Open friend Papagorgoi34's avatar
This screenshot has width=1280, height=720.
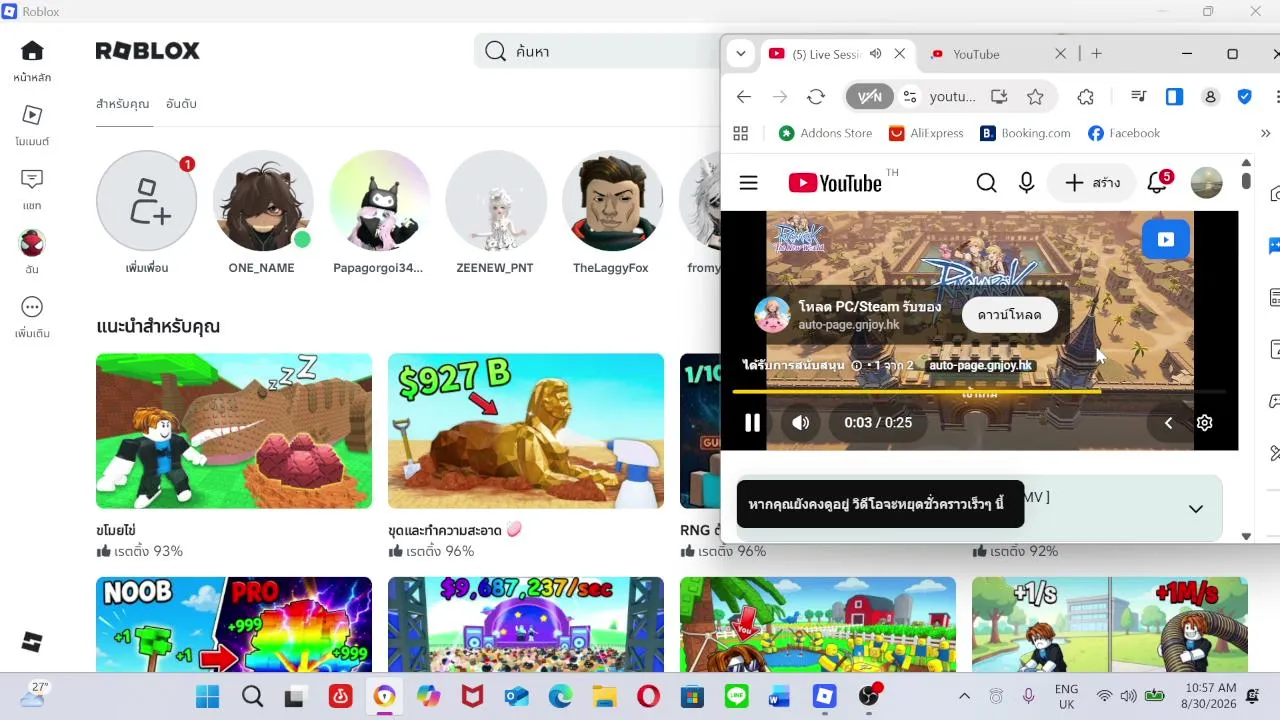click(x=379, y=201)
